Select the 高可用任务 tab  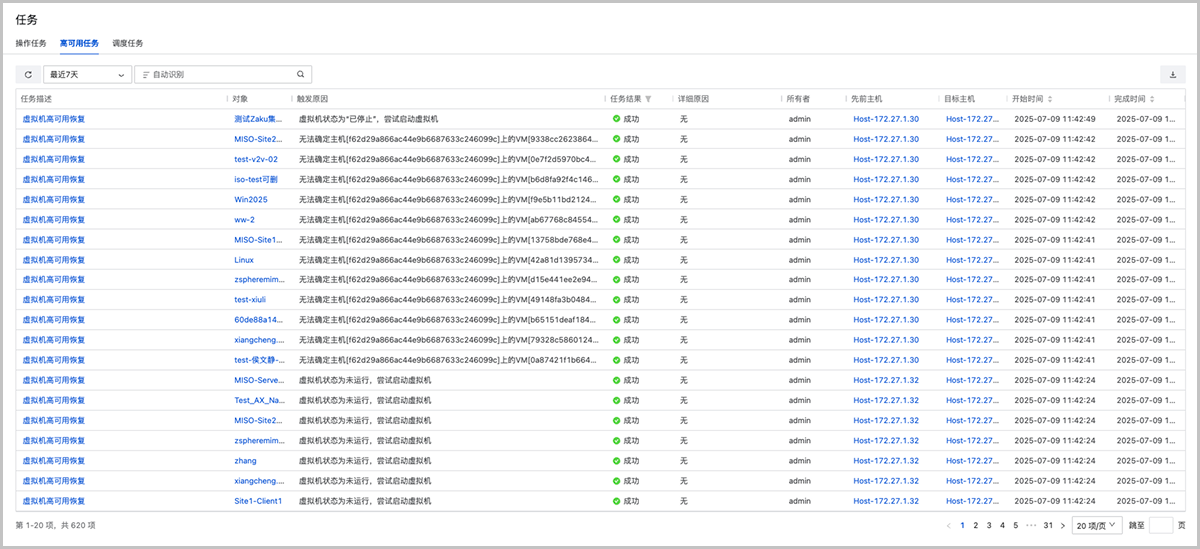tap(79, 44)
